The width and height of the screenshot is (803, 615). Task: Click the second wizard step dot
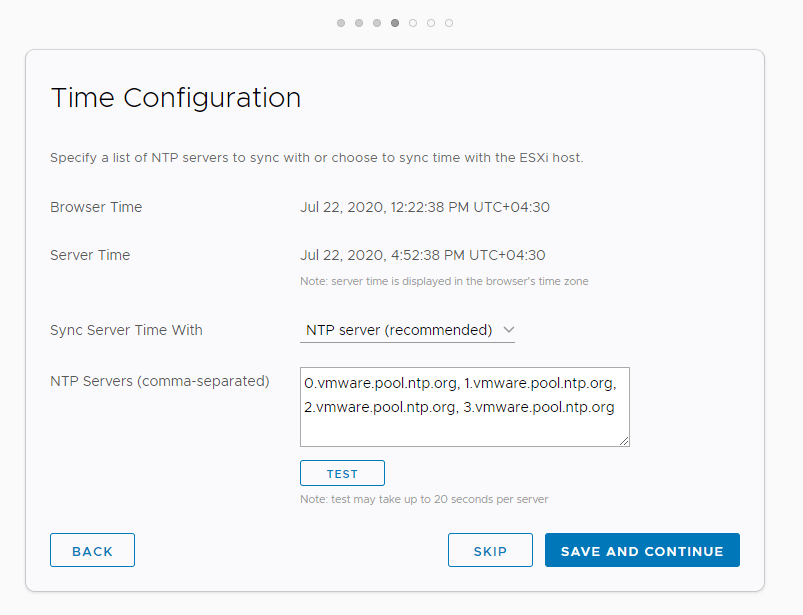coord(359,23)
